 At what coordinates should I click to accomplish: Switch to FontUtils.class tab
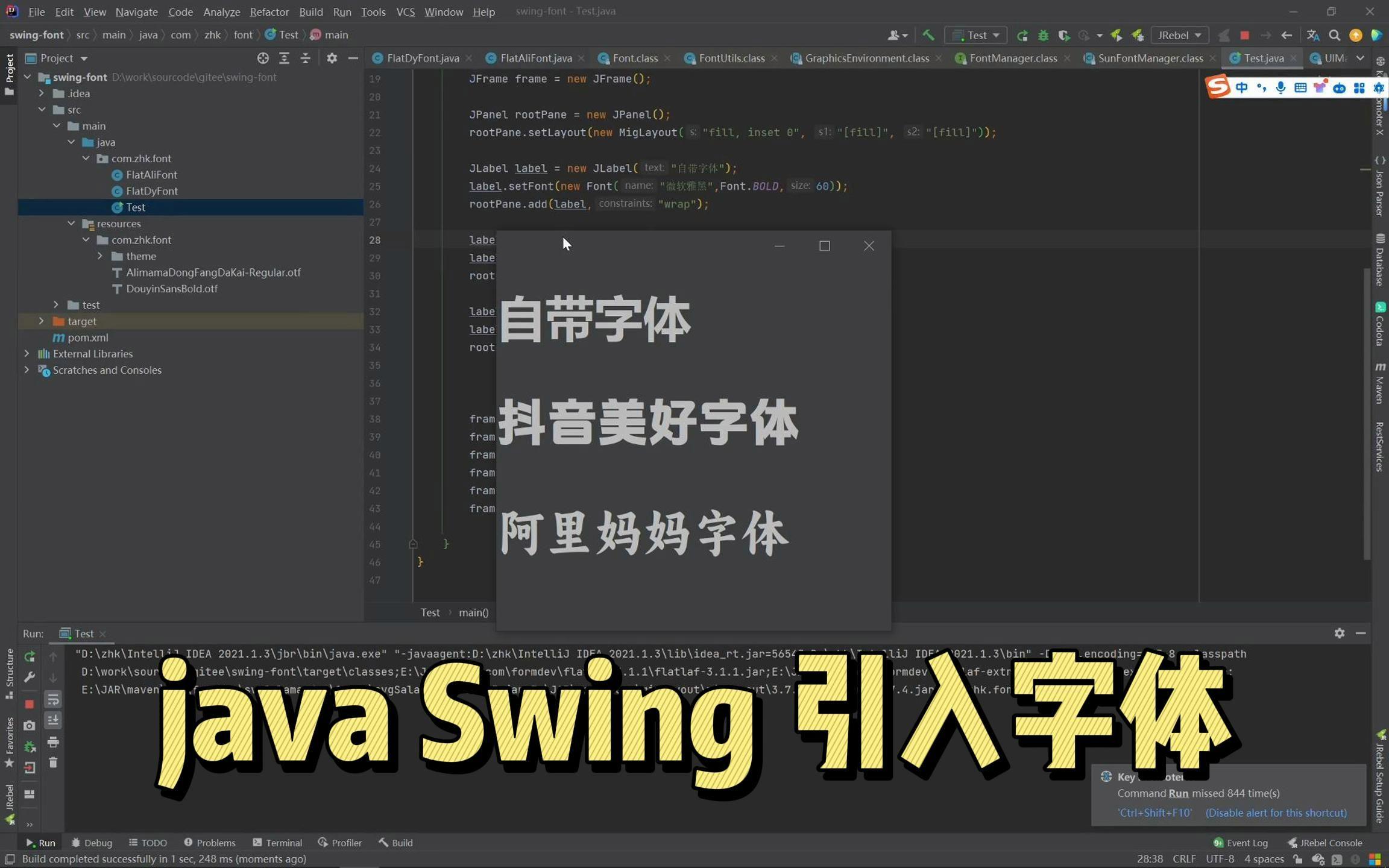[x=731, y=58]
